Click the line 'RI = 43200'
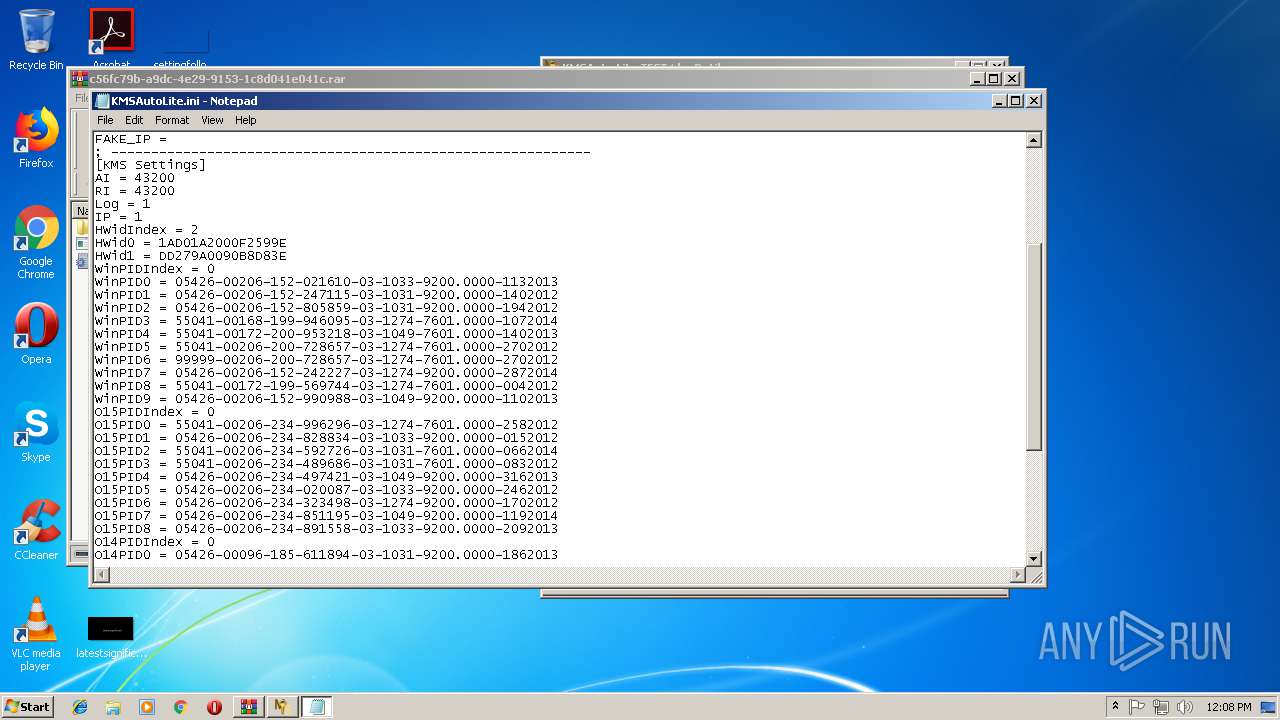 pyautogui.click(x=135, y=191)
